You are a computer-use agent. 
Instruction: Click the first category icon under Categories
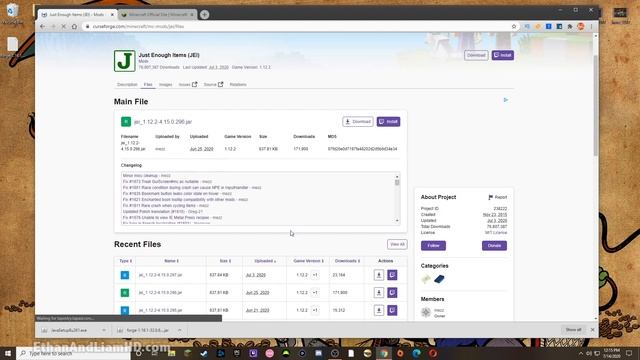click(x=426, y=279)
